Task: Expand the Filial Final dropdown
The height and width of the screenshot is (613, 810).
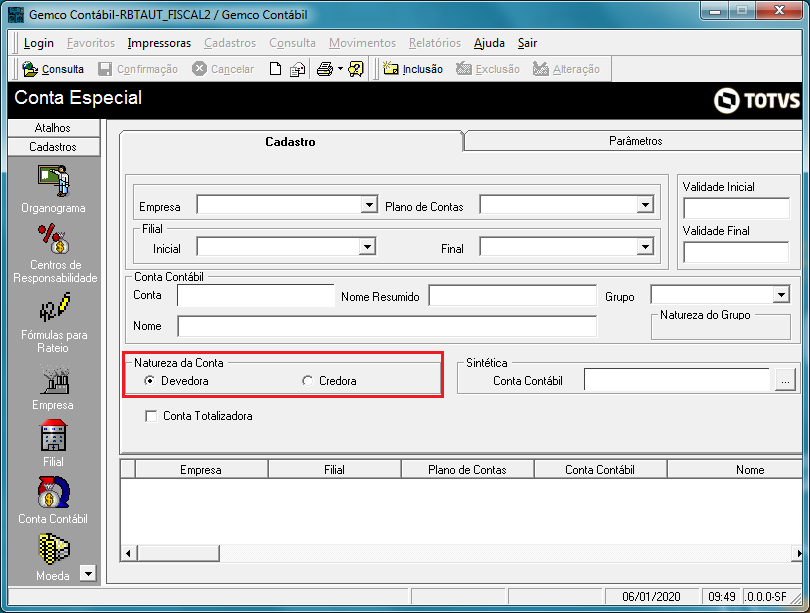Action: point(645,247)
